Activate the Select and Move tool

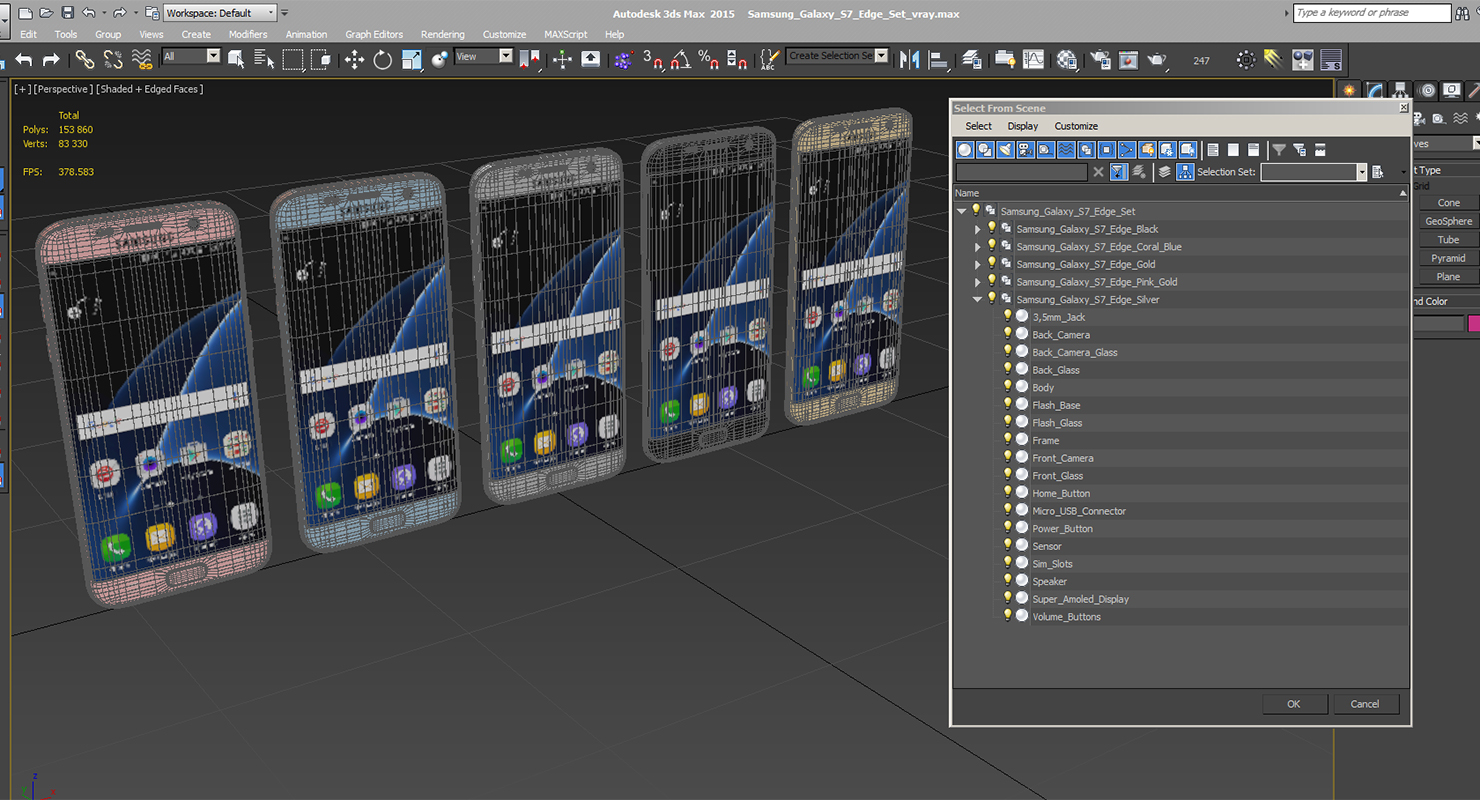(x=354, y=60)
